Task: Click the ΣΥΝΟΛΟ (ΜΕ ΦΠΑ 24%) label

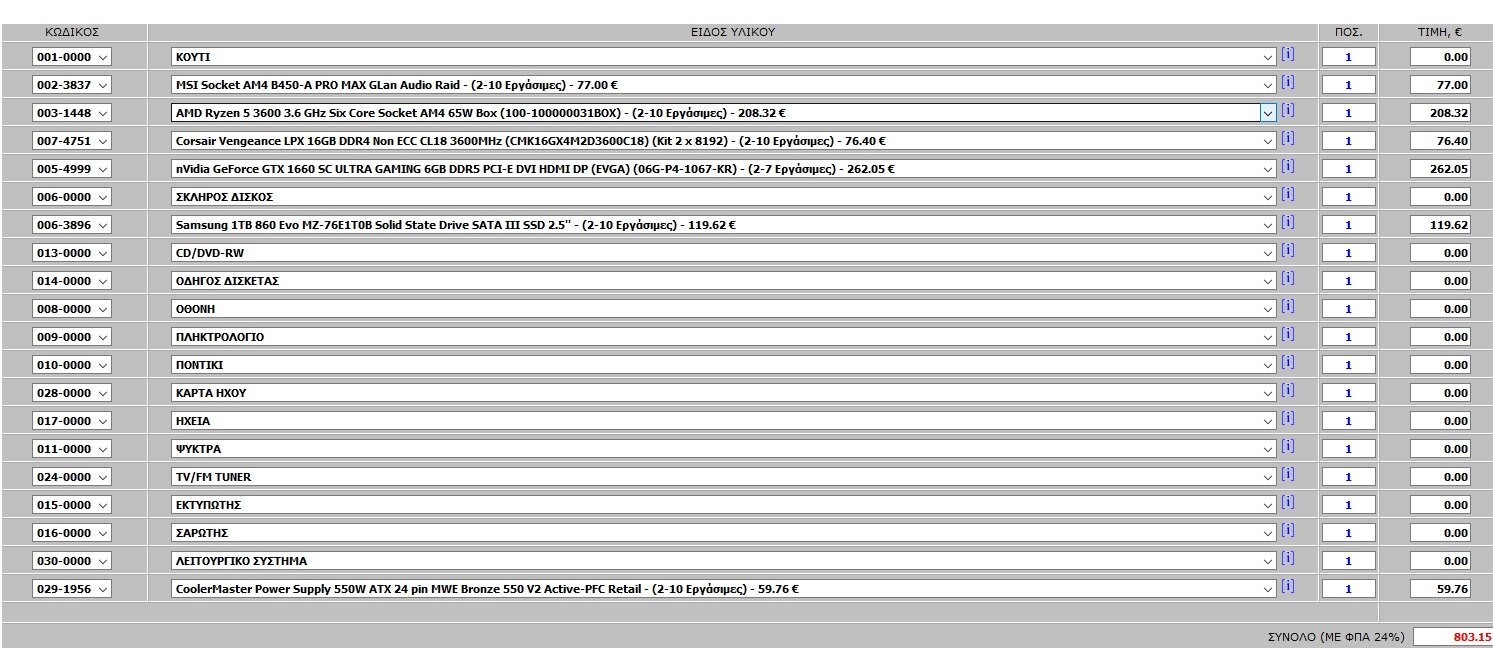Action: point(1335,637)
